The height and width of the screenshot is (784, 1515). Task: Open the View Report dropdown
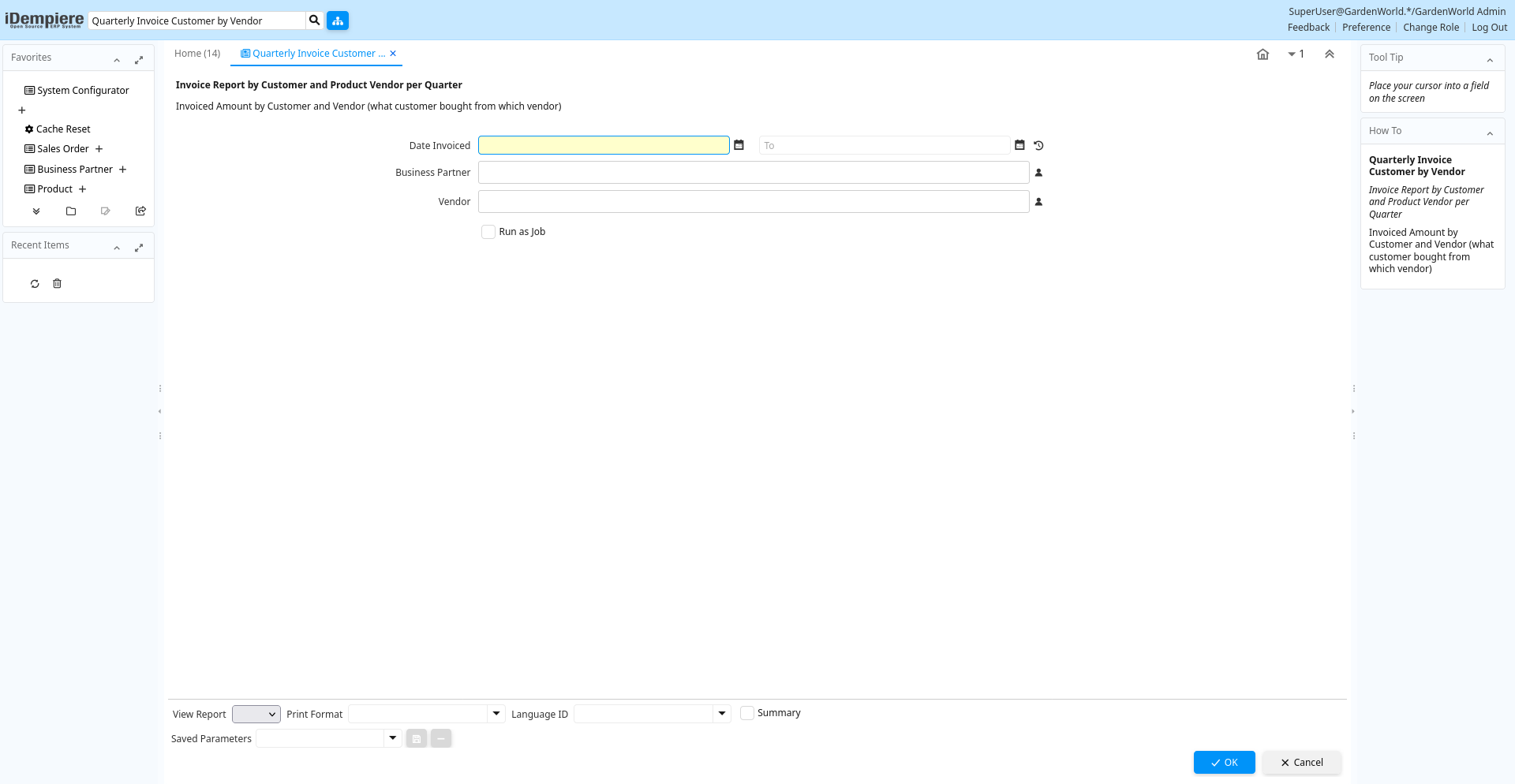pos(256,714)
